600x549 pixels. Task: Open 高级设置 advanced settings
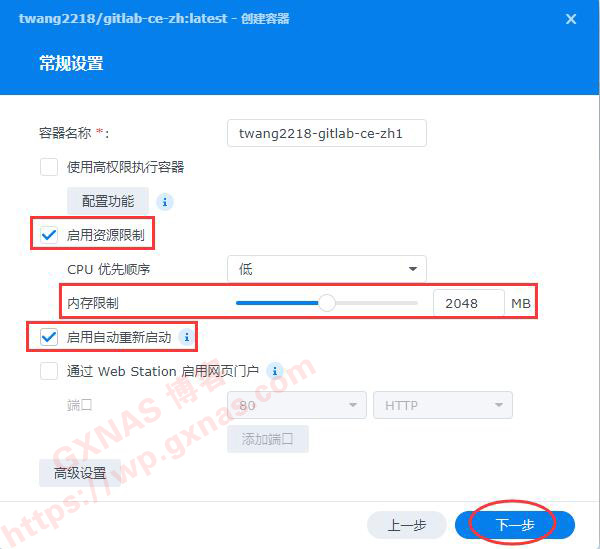pyautogui.click(x=80, y=473)
